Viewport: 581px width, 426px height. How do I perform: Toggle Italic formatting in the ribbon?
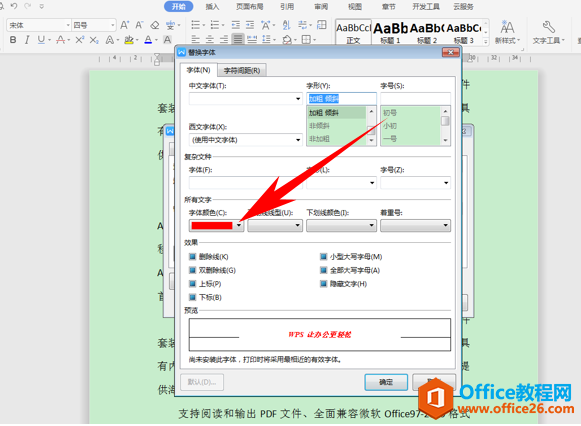[27, 40]
